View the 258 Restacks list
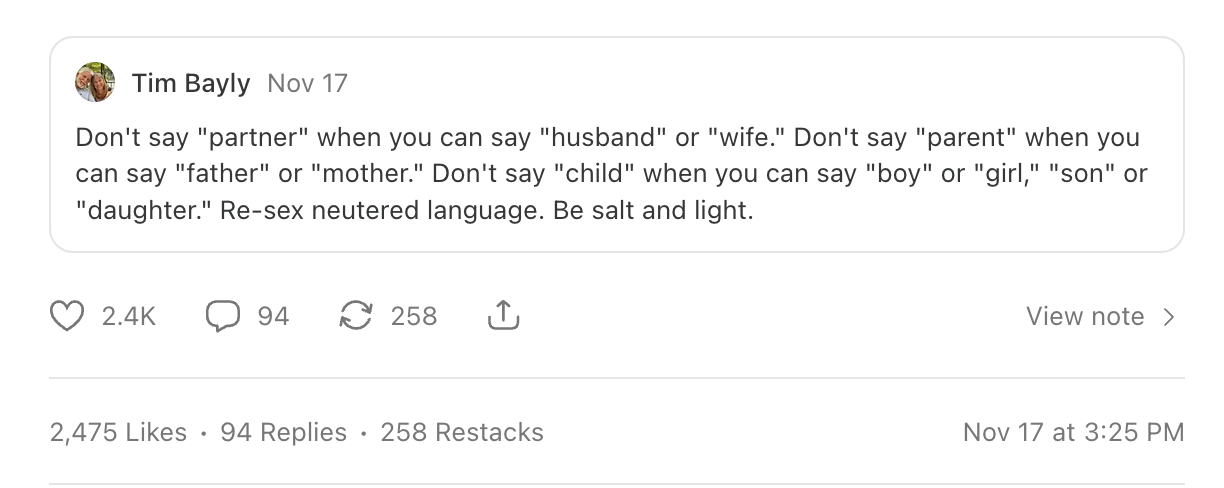Viewport: 1224px width, 488px height. click(x=462, y=432)
